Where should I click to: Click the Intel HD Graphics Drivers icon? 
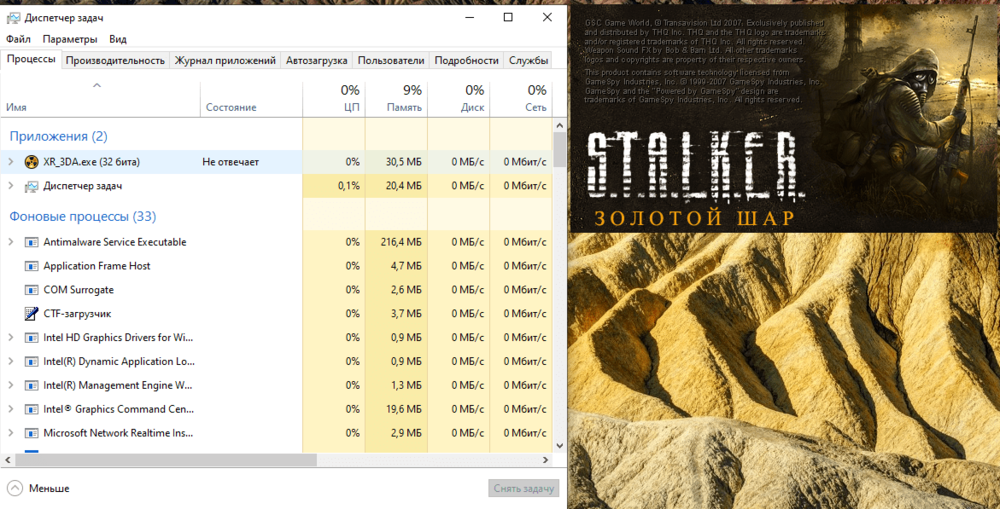pyautogui.click(x=31, y=338)
